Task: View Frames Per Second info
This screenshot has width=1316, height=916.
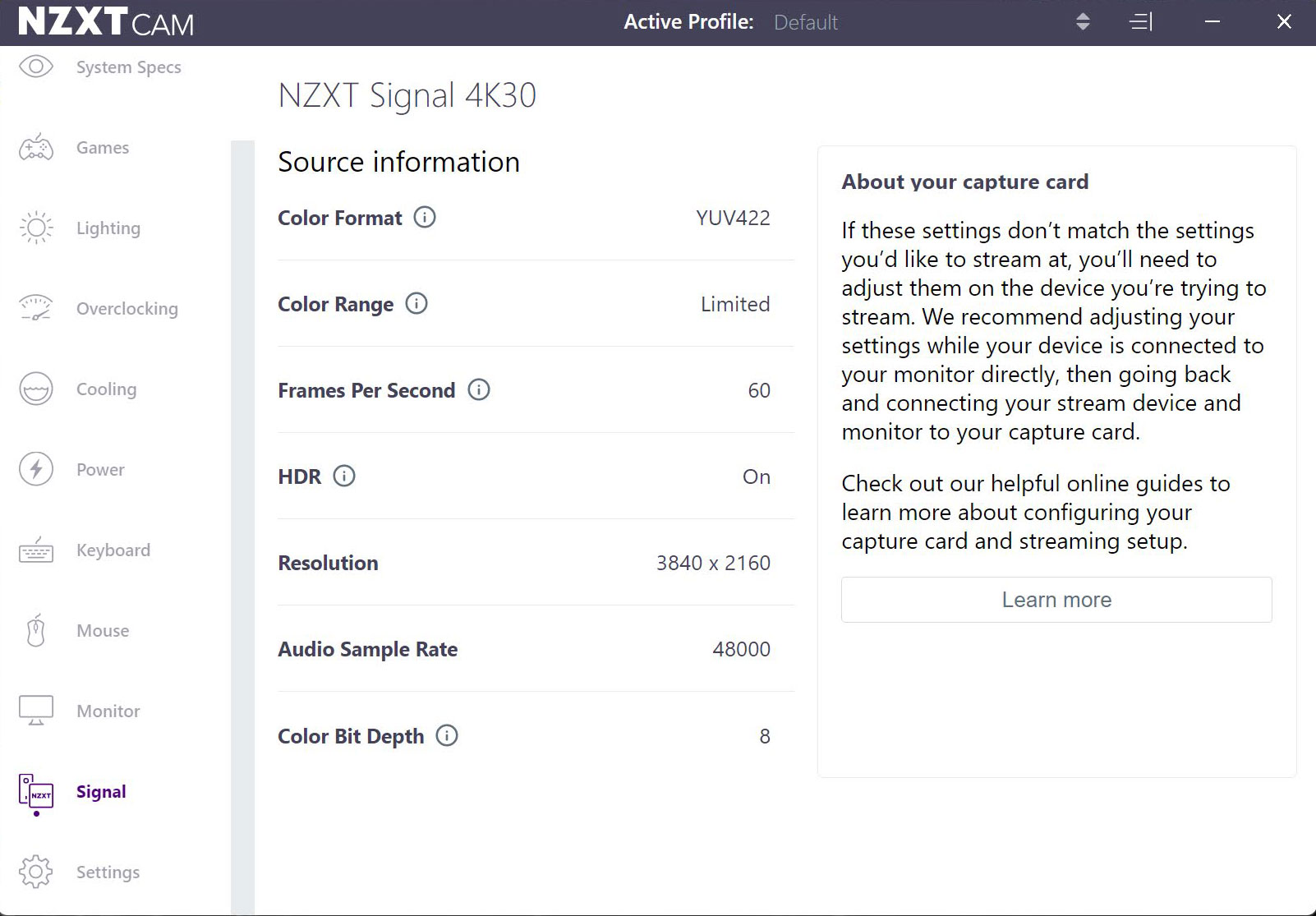Action: (480, 390)
